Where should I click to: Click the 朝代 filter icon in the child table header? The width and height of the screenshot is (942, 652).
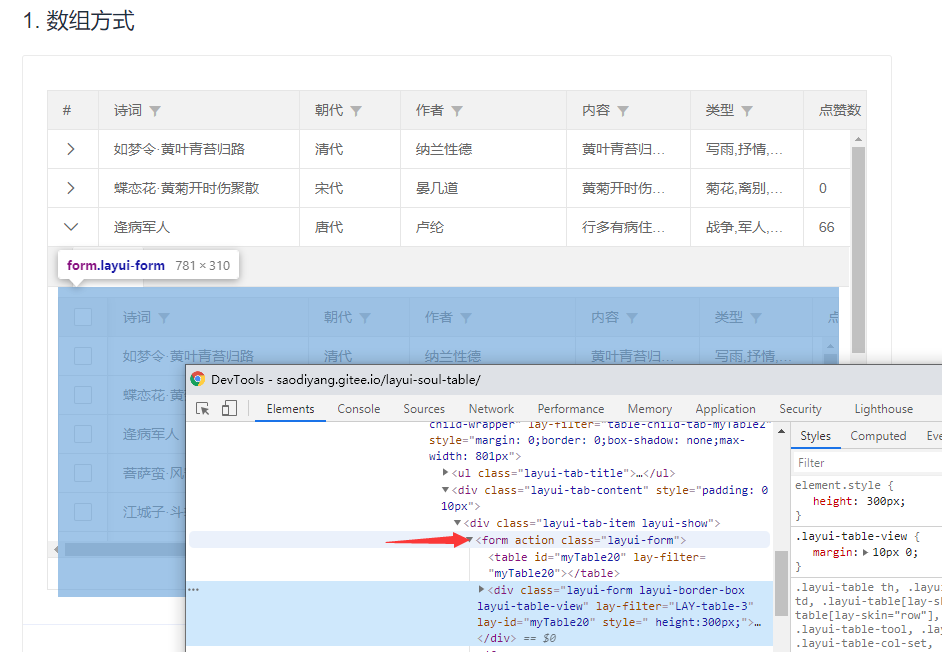(365, 318)
